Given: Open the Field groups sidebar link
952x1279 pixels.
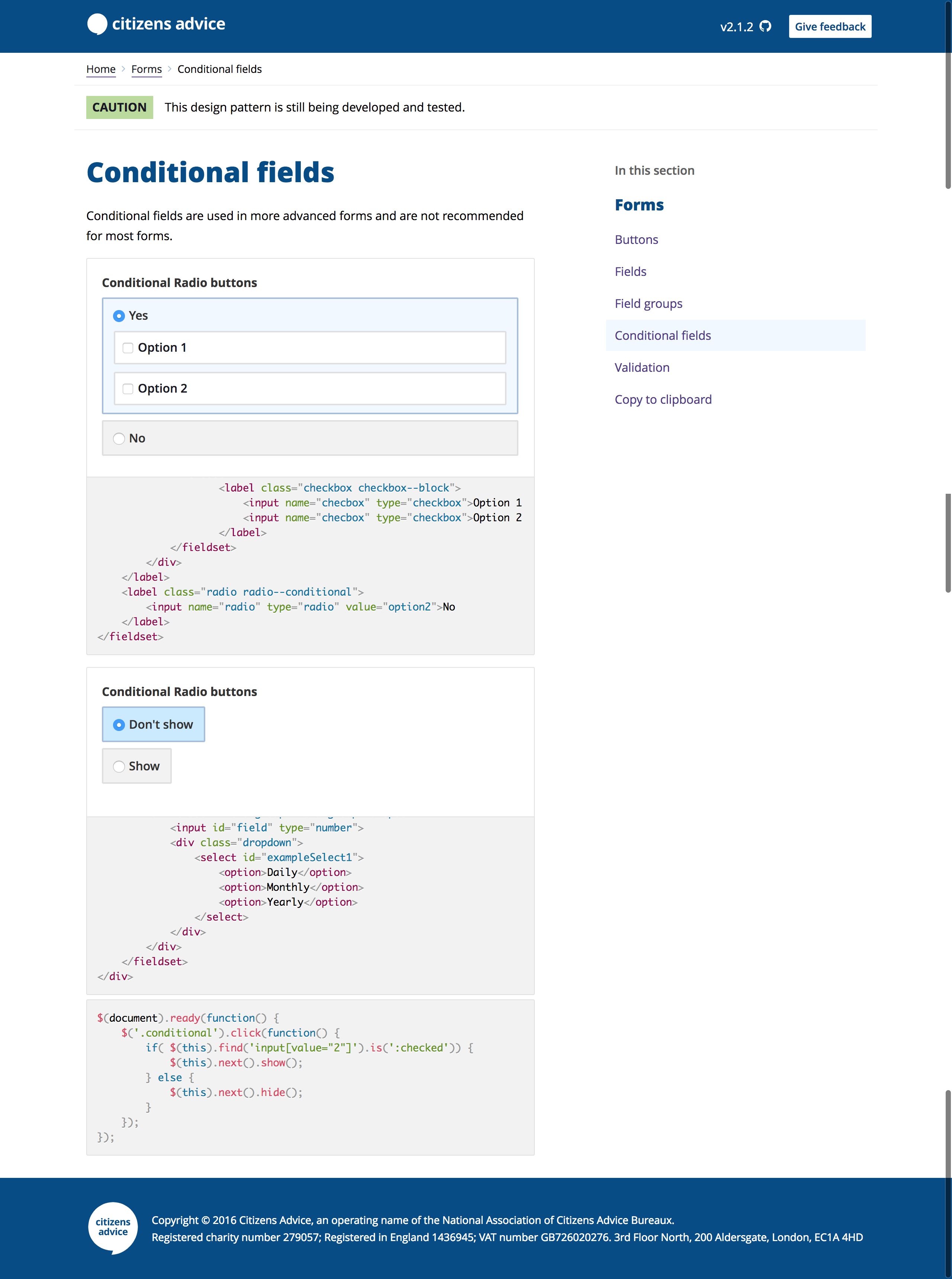Looking at the screenshot, I should coord(648,304).
